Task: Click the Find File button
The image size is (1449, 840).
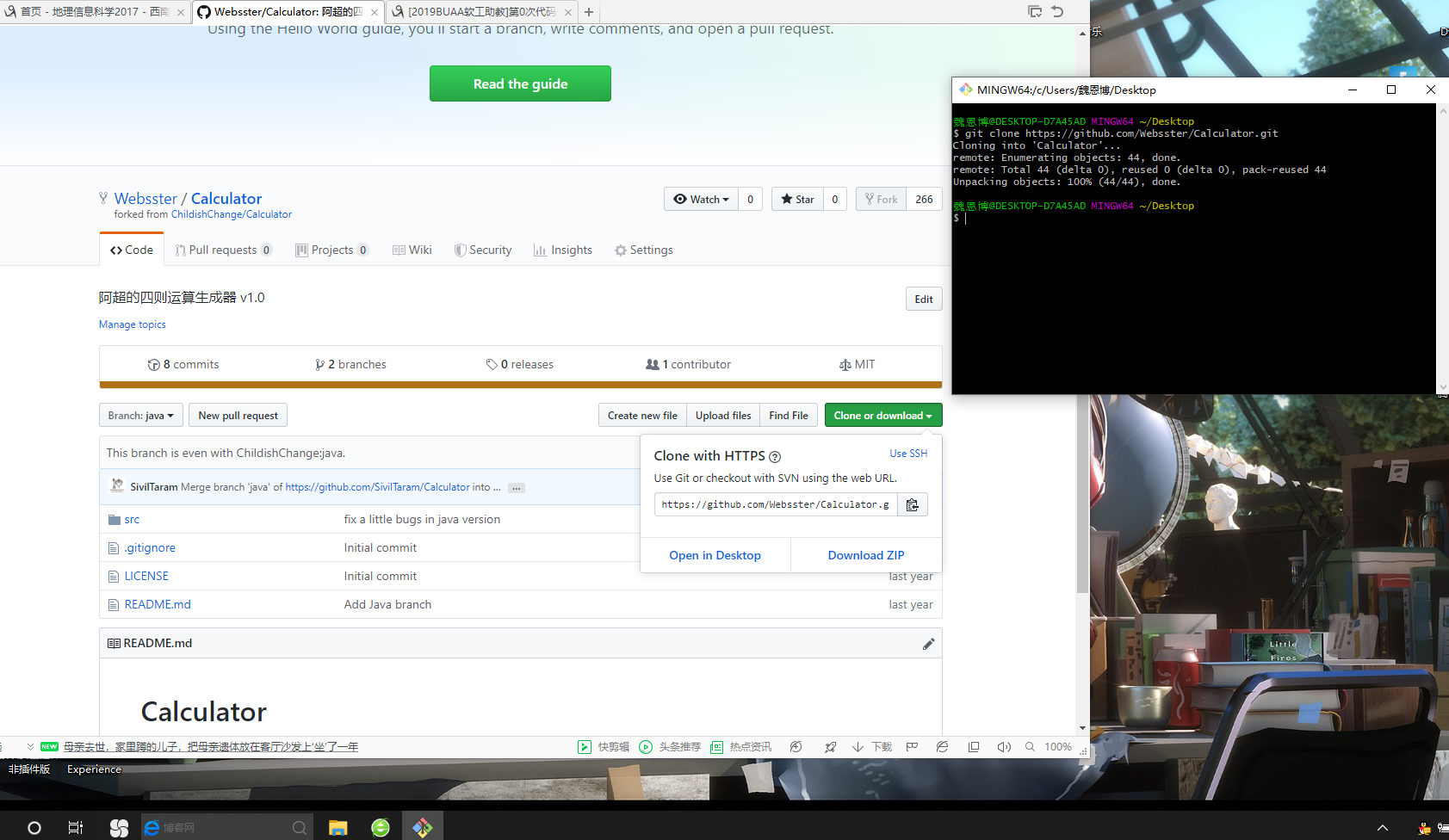Action: (789, 415)
